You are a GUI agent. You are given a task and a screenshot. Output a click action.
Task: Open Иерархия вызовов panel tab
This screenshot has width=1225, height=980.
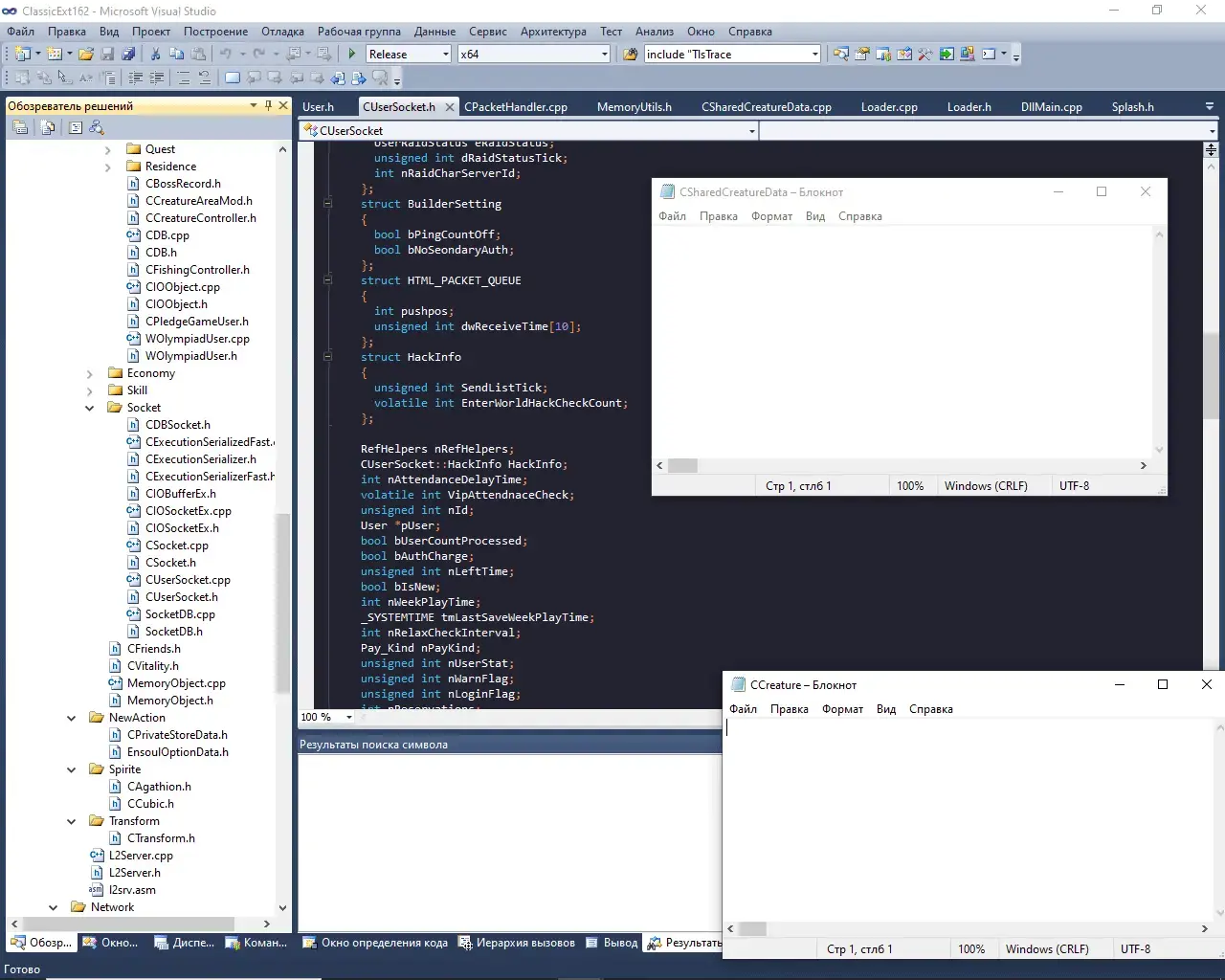pos(517,943)
